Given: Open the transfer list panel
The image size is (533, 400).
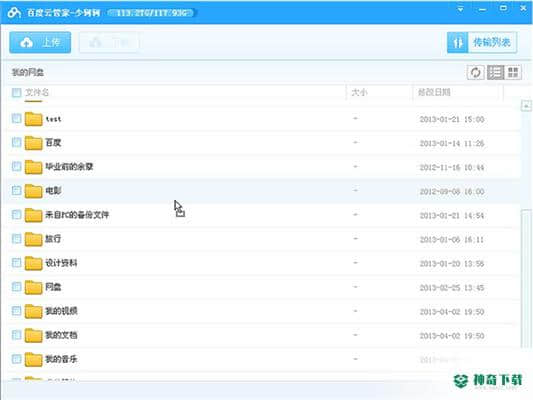Looking at the screenshot, I should (x=482, y=42).
